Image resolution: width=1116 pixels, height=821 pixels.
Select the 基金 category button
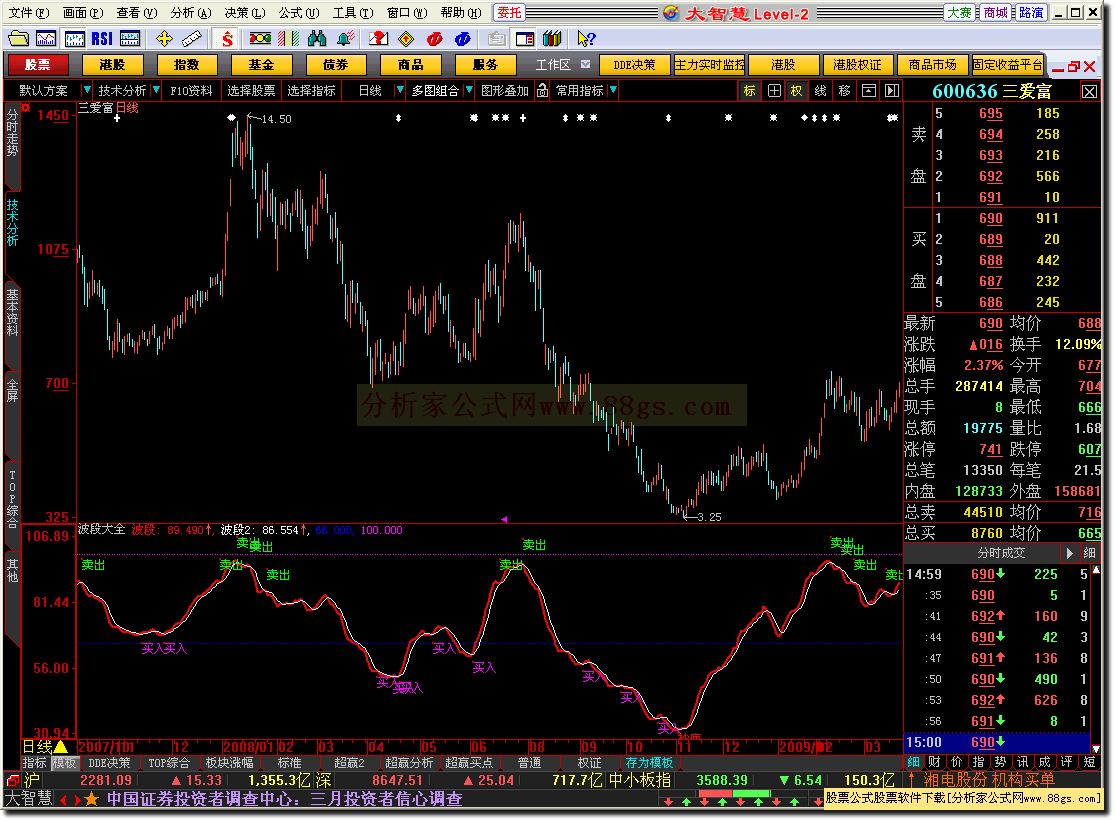click(x=261, y=65)
